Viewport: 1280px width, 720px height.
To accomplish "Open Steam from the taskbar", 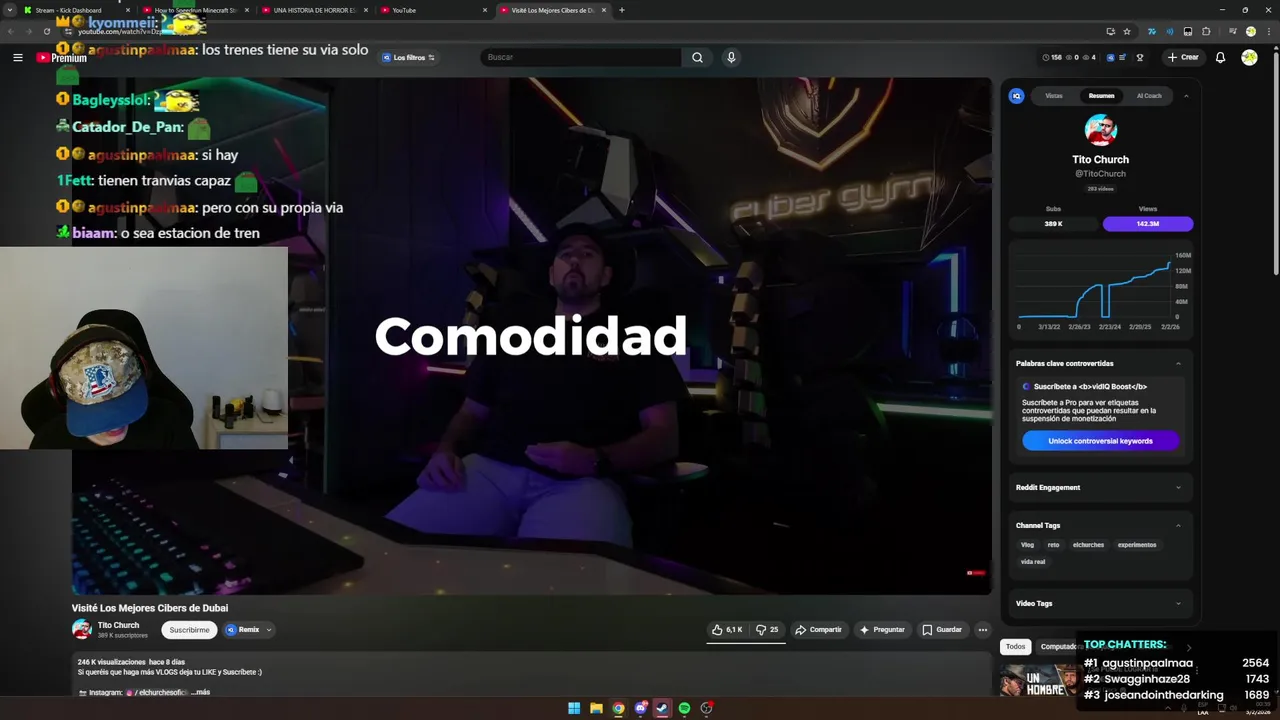I will 662,708.
